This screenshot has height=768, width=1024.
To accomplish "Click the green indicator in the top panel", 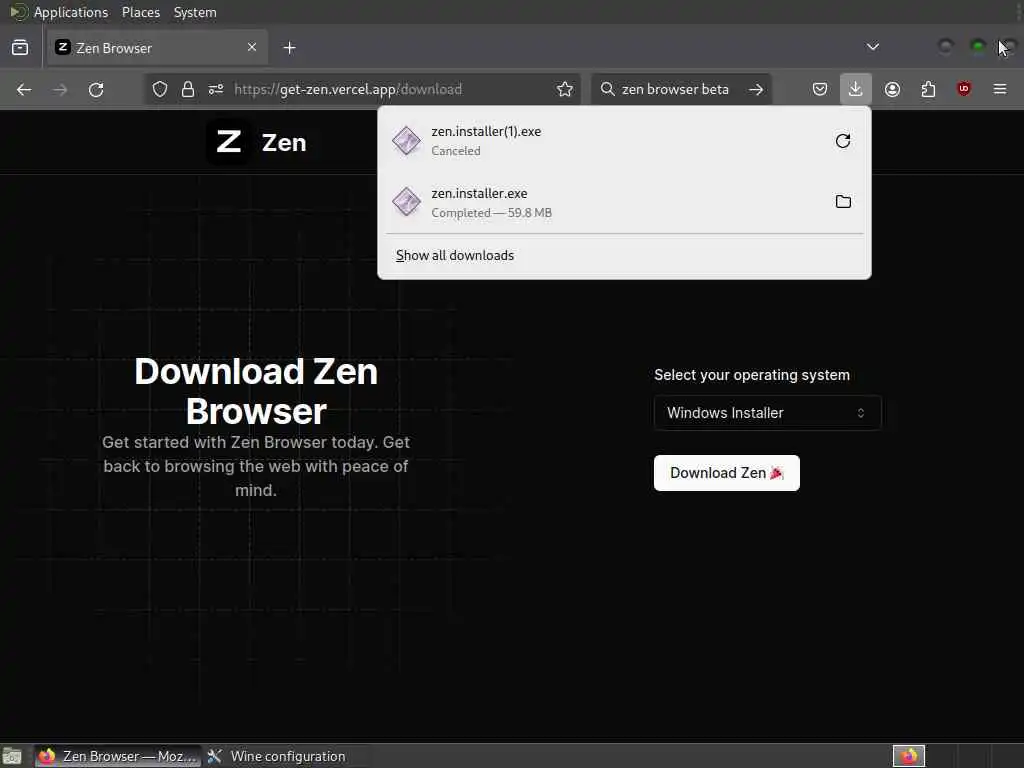I will 978,46.
